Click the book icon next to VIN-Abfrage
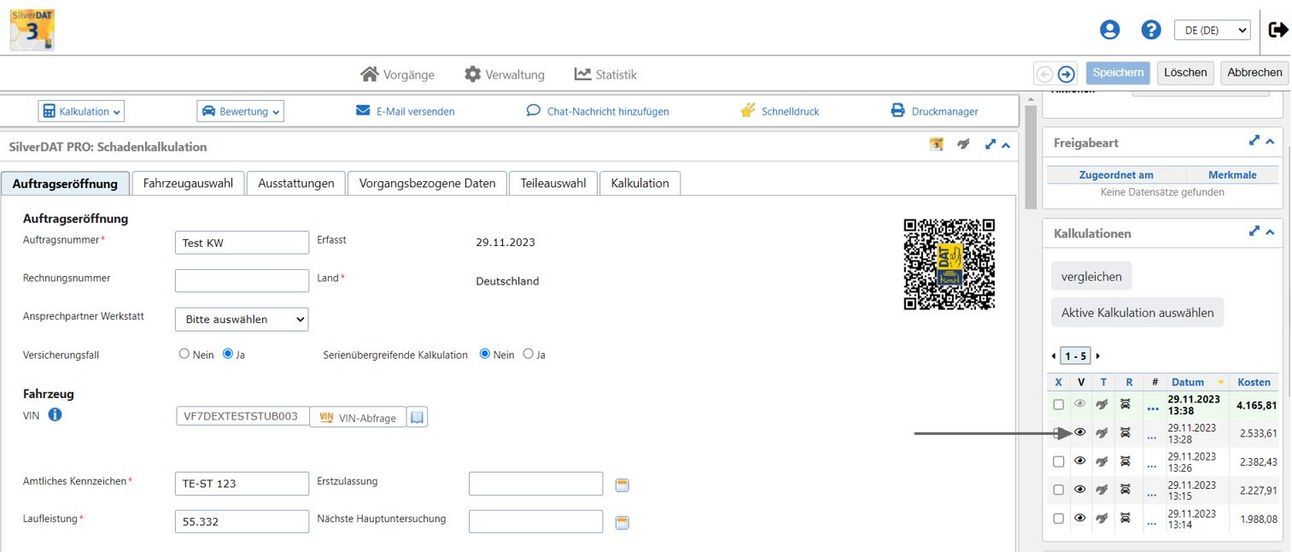 [x=418, y=417]
